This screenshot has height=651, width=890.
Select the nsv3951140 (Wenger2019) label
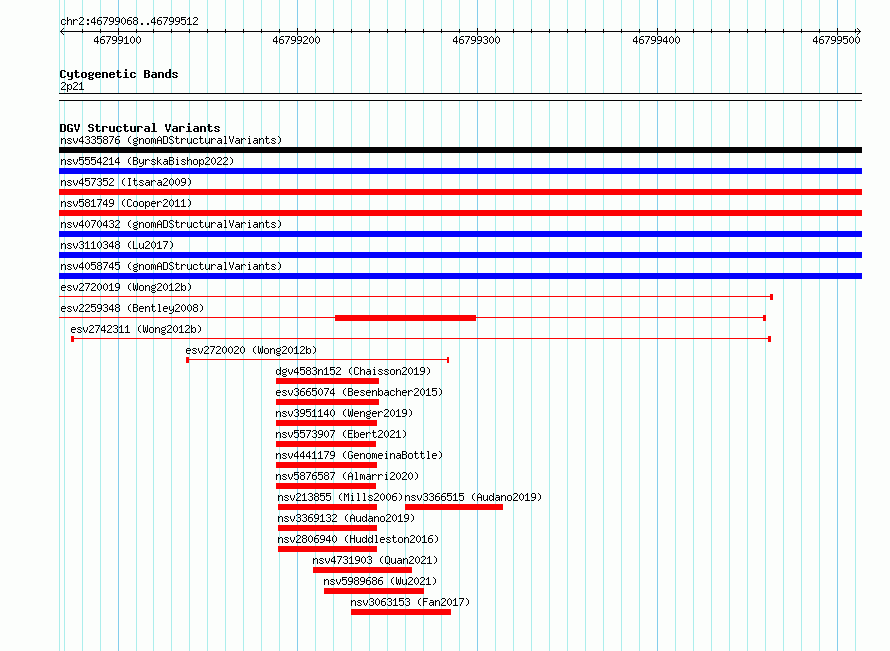344,413
